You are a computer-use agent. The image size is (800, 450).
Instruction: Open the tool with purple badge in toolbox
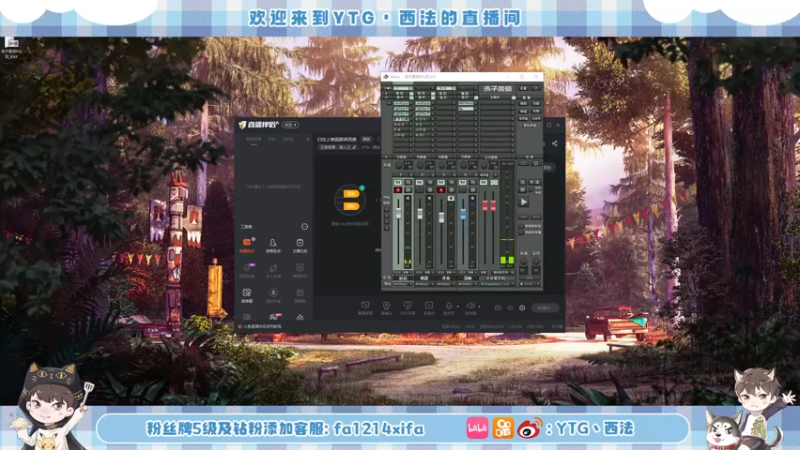247,270
